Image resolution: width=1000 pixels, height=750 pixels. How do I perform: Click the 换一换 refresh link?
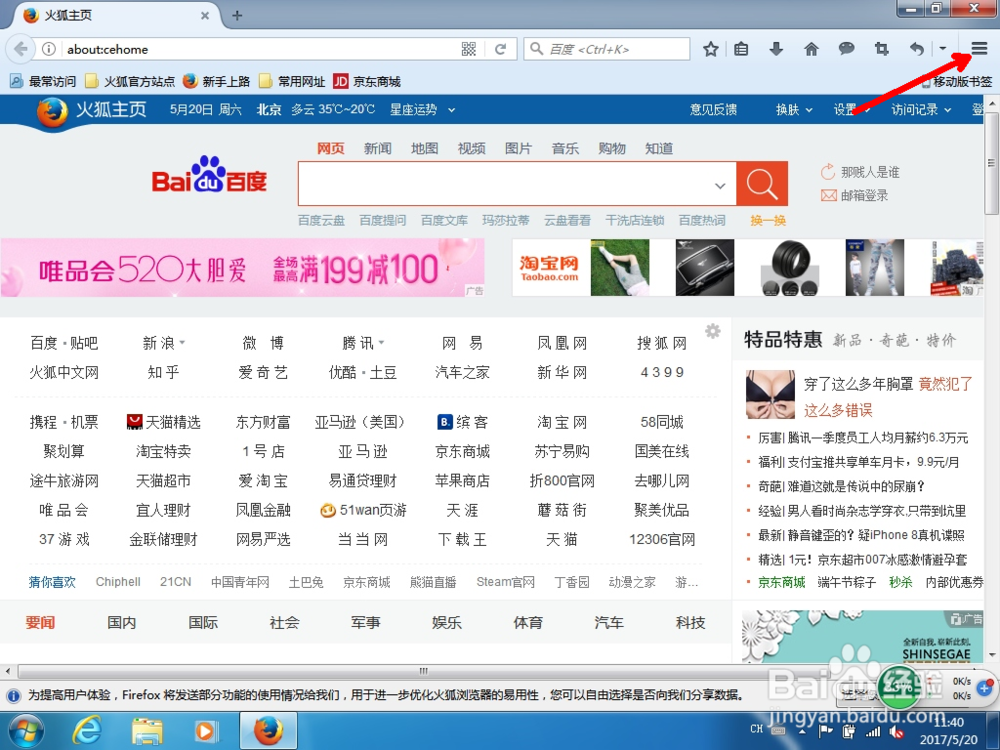coord(767,220)
